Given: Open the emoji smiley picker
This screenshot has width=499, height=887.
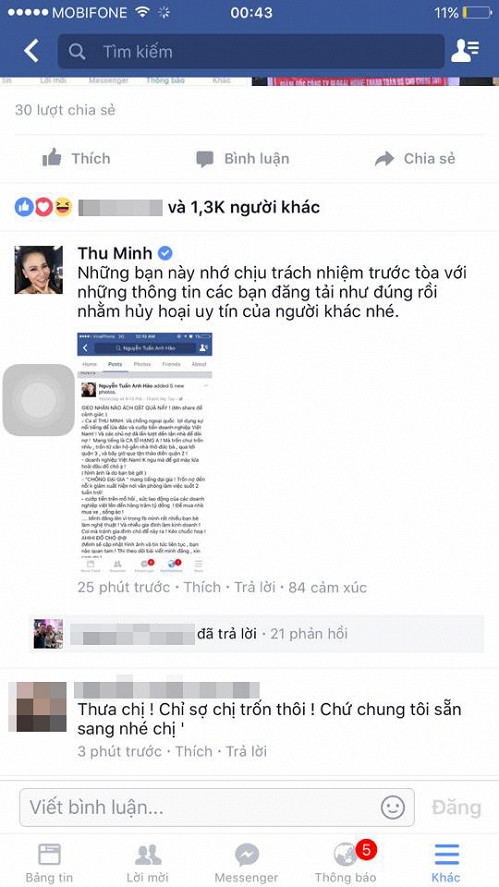Looking at the screenshot, I should click(x=392, y=807).
